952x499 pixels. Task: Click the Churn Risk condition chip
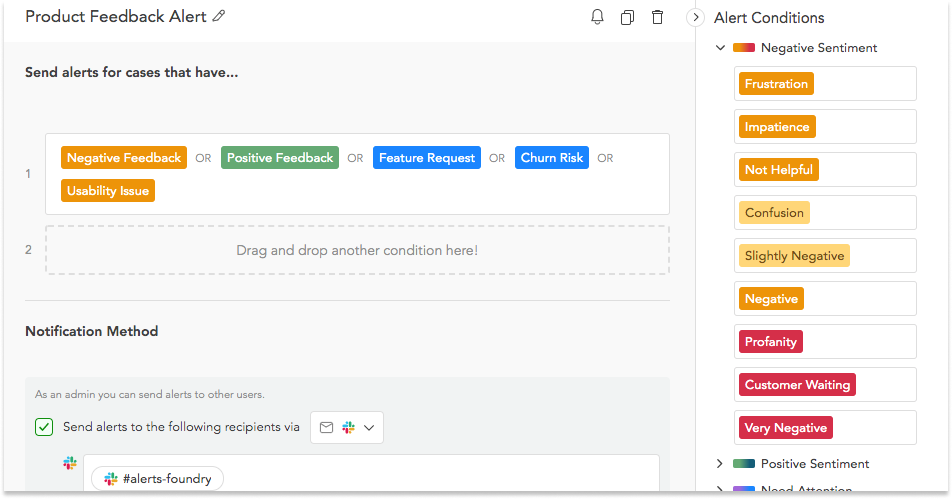tap(551, 158)
